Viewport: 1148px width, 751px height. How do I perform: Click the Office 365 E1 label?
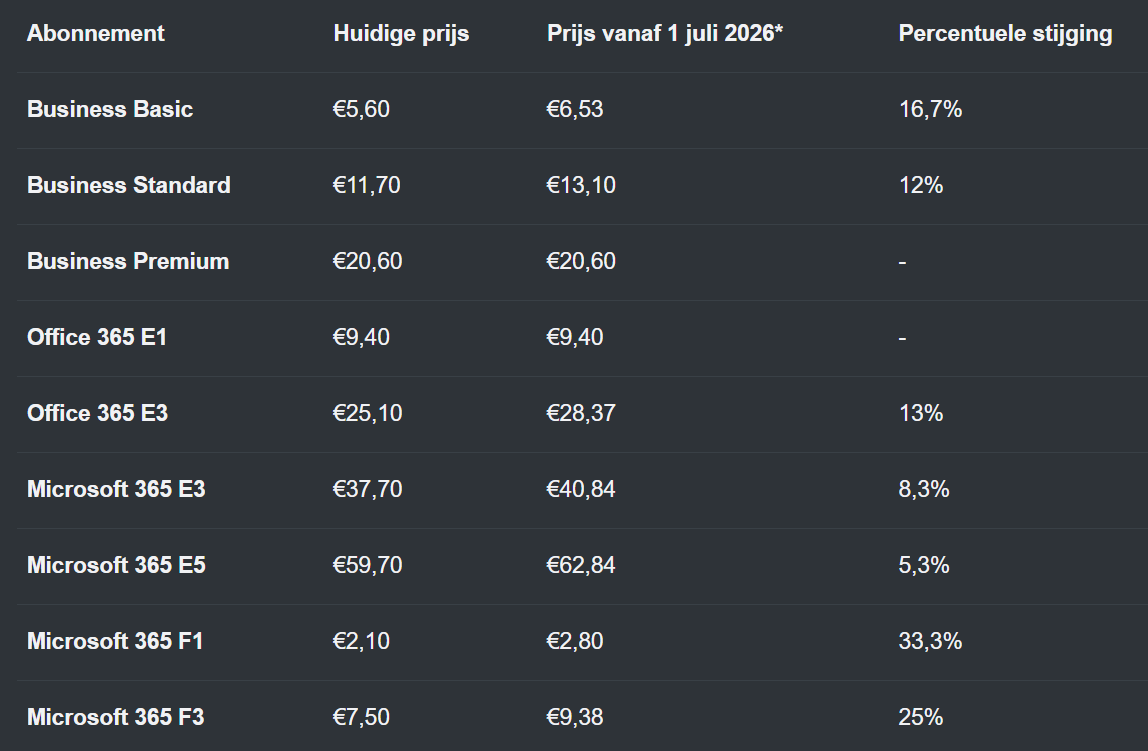(x=97, y=337)
